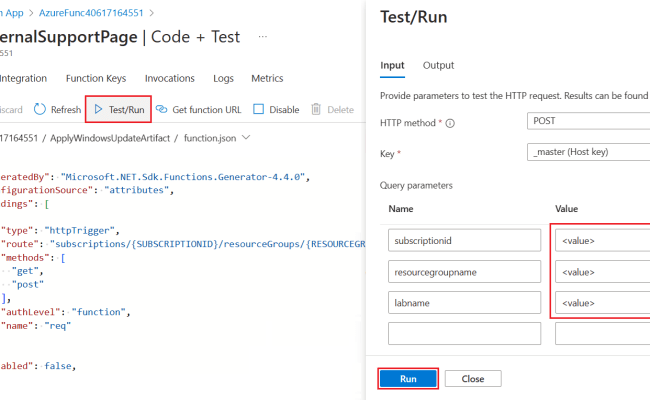Click the Get function URL link icon

tap(161, 109)
